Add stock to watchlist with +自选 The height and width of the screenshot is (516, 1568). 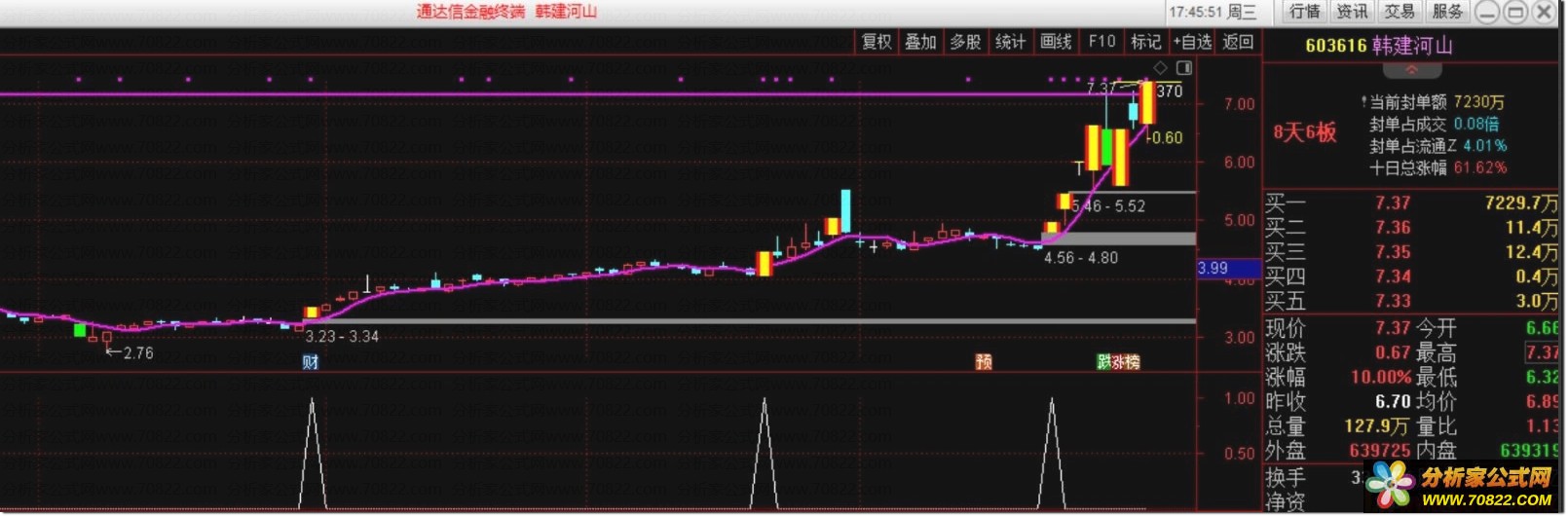point(1192,42)
